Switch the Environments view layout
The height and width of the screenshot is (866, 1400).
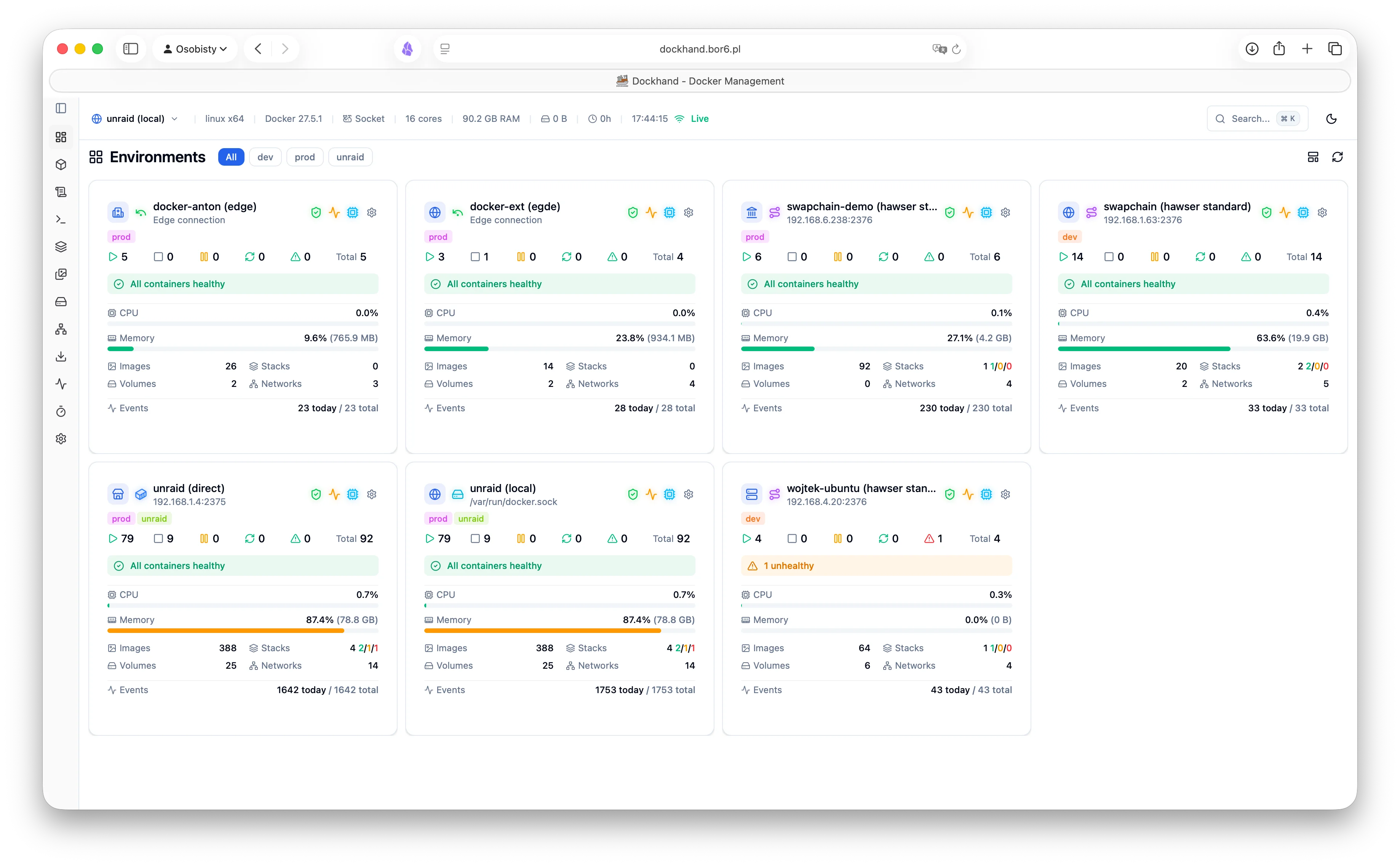[x=1313, y=157]
